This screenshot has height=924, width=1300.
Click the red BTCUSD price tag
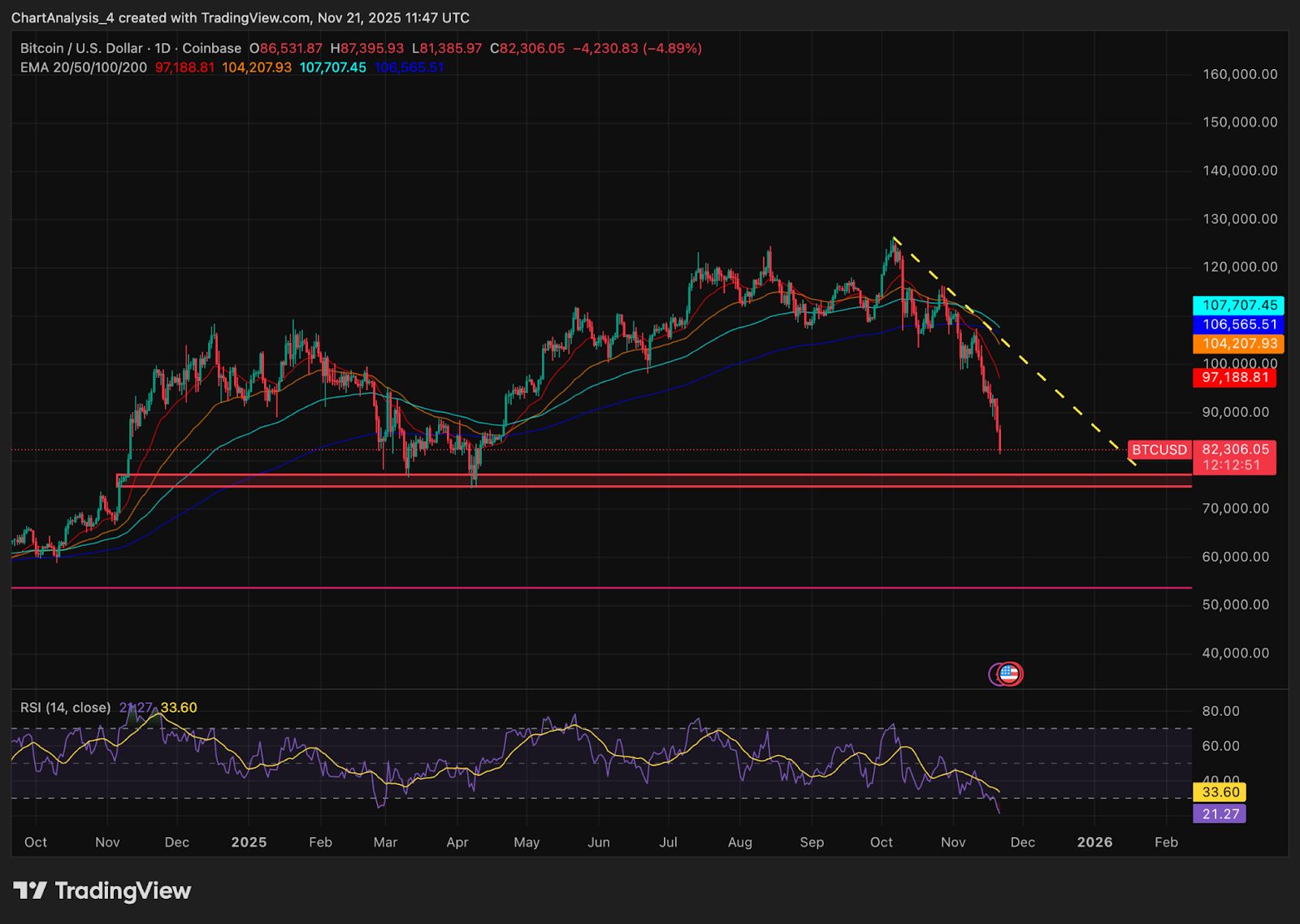tap(1159, 449)
